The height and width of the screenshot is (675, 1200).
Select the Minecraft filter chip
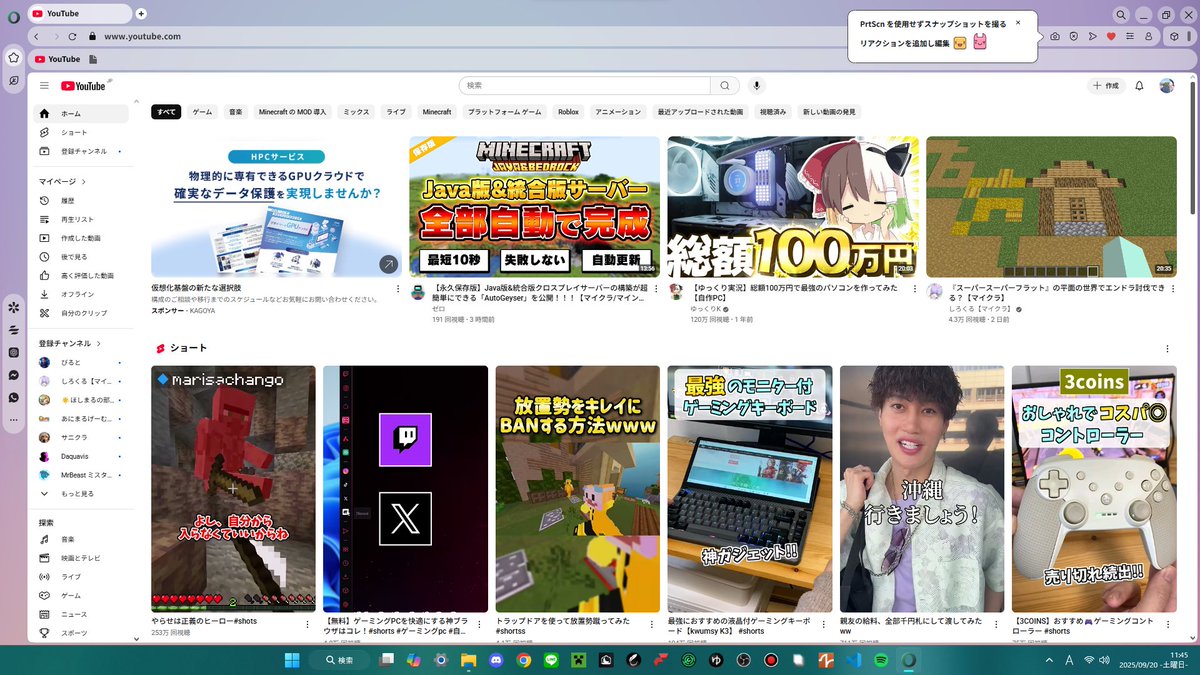[x=436, y=112]
